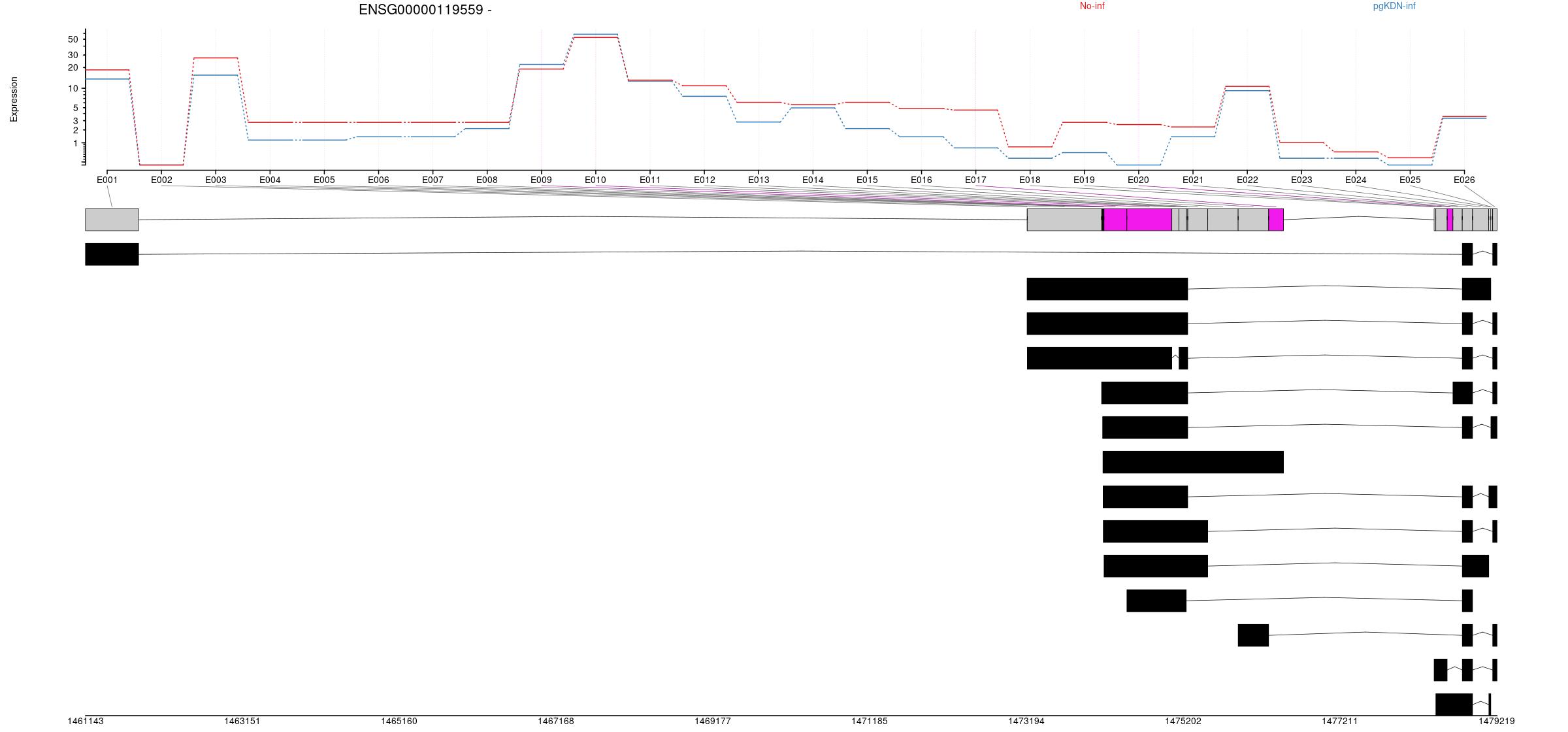Click exon label E018
The height and width of the screenshot is (732, 1568).
1030,180
